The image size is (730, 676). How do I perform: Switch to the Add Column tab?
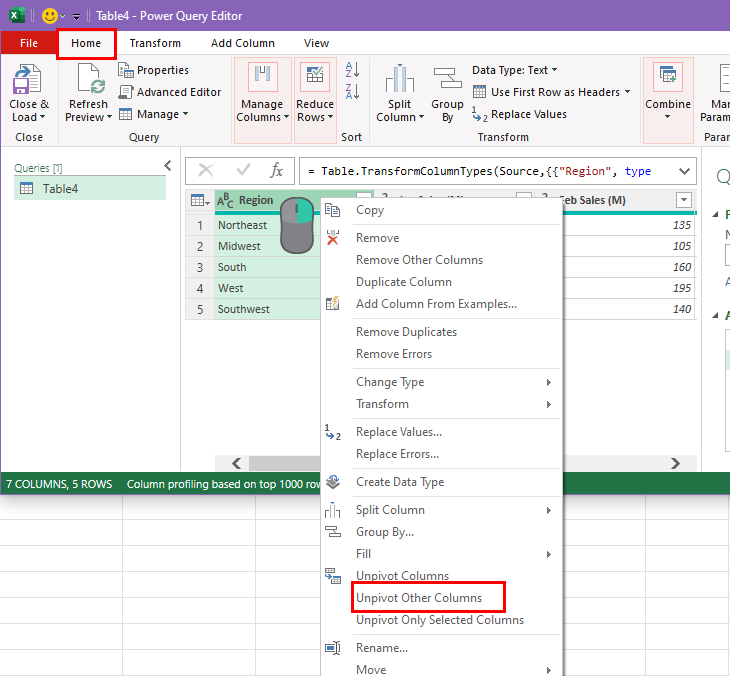coord(243,43)
